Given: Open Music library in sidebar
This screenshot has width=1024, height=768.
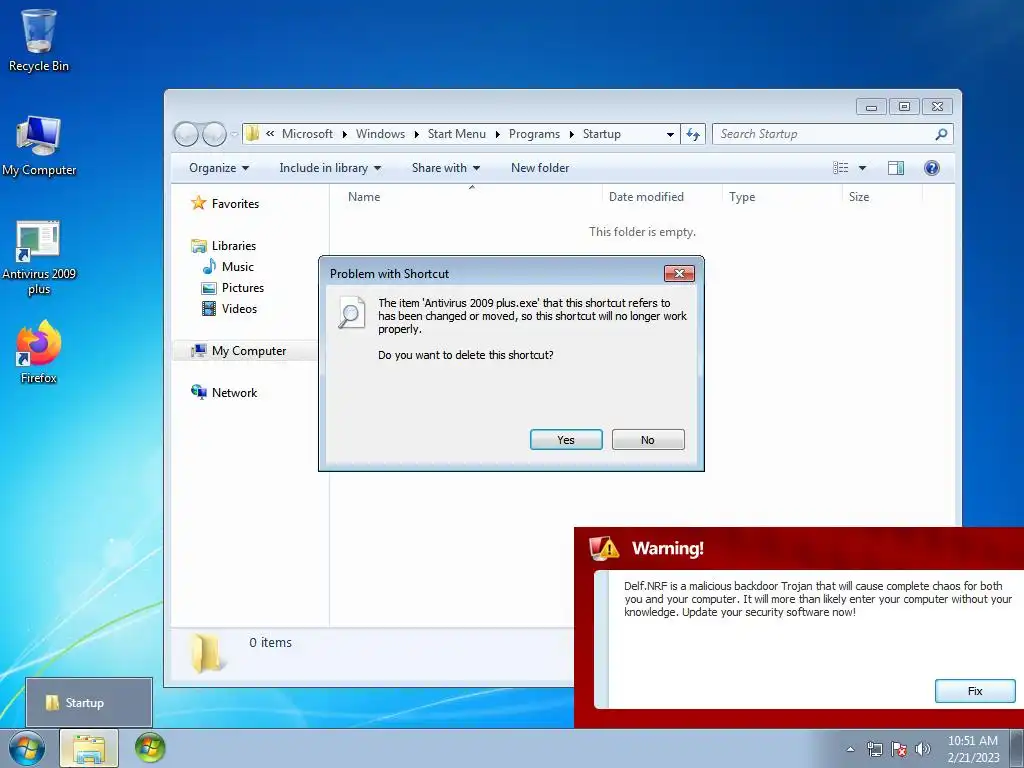Looking at the screenshot, I should [x=229, y=266].
